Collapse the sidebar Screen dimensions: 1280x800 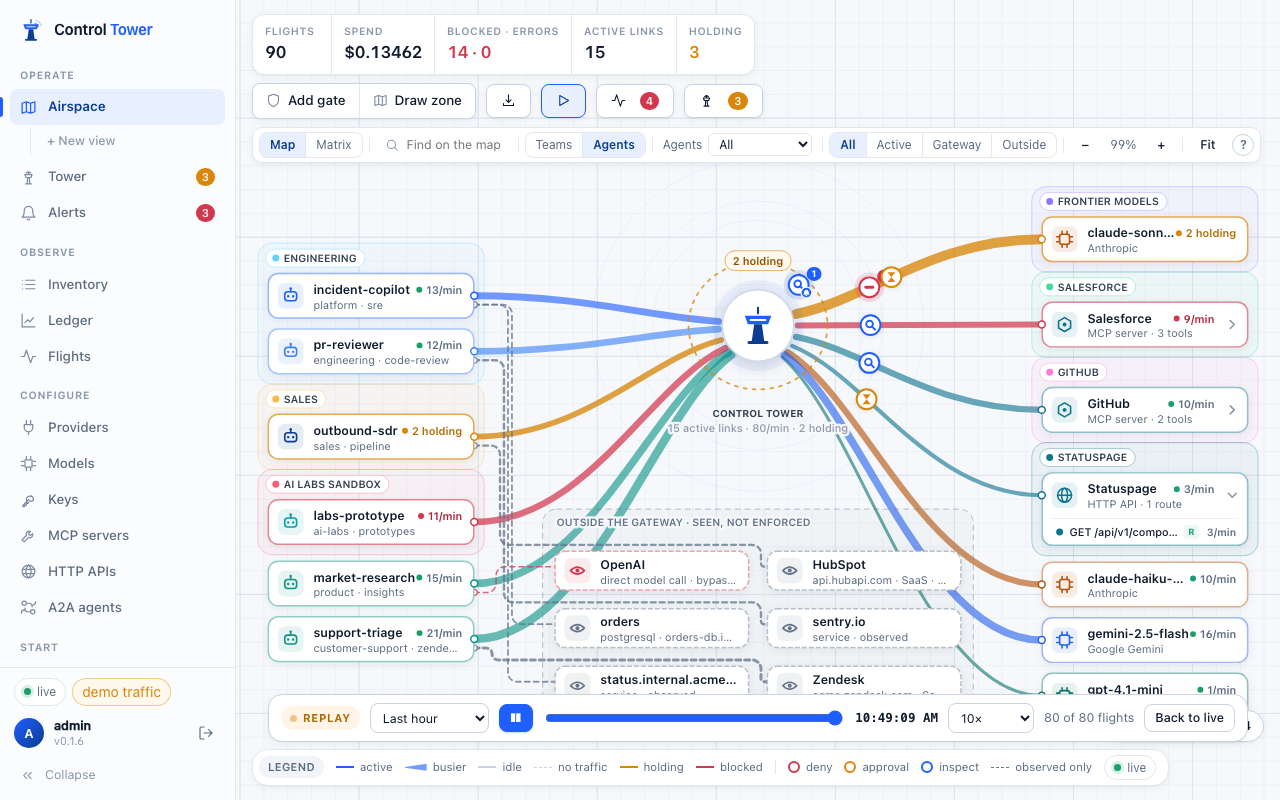[x=59, y=775]
